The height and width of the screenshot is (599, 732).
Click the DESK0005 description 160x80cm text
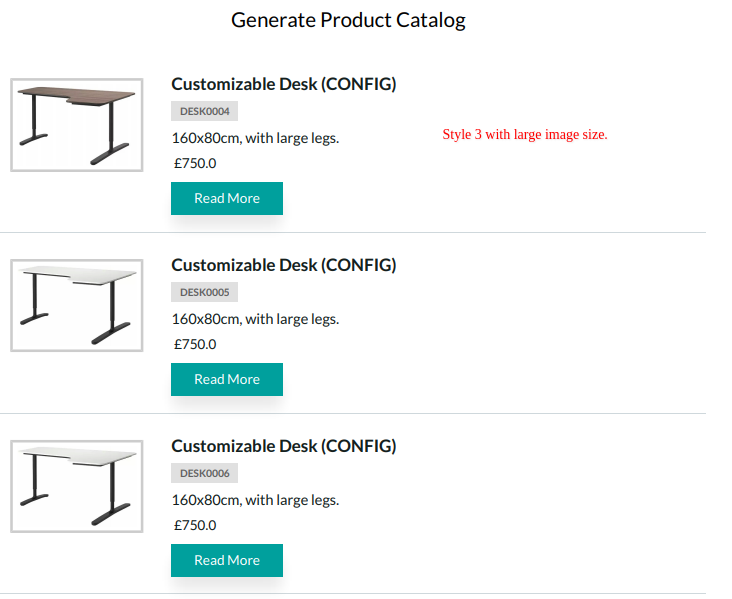pos(255,319)
